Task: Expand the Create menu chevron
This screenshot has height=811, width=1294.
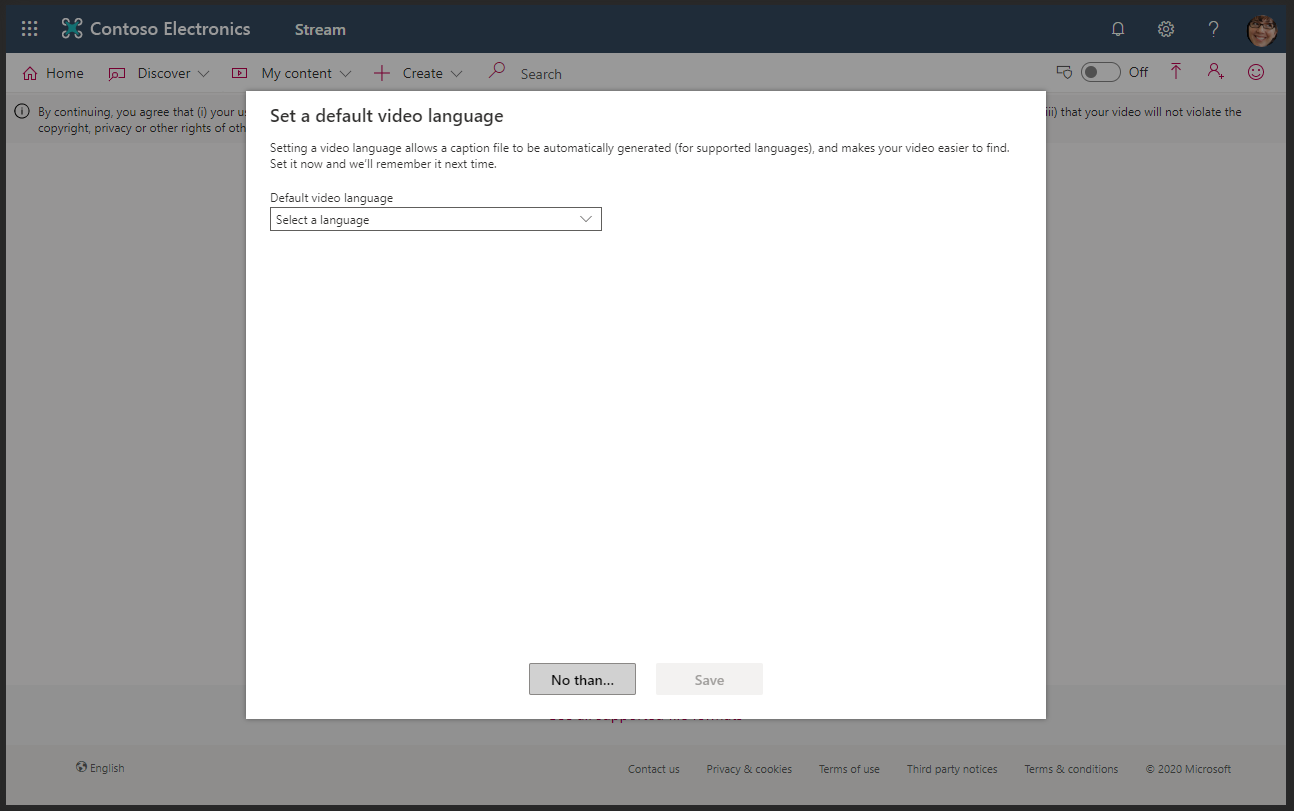Action: point(457,73)
